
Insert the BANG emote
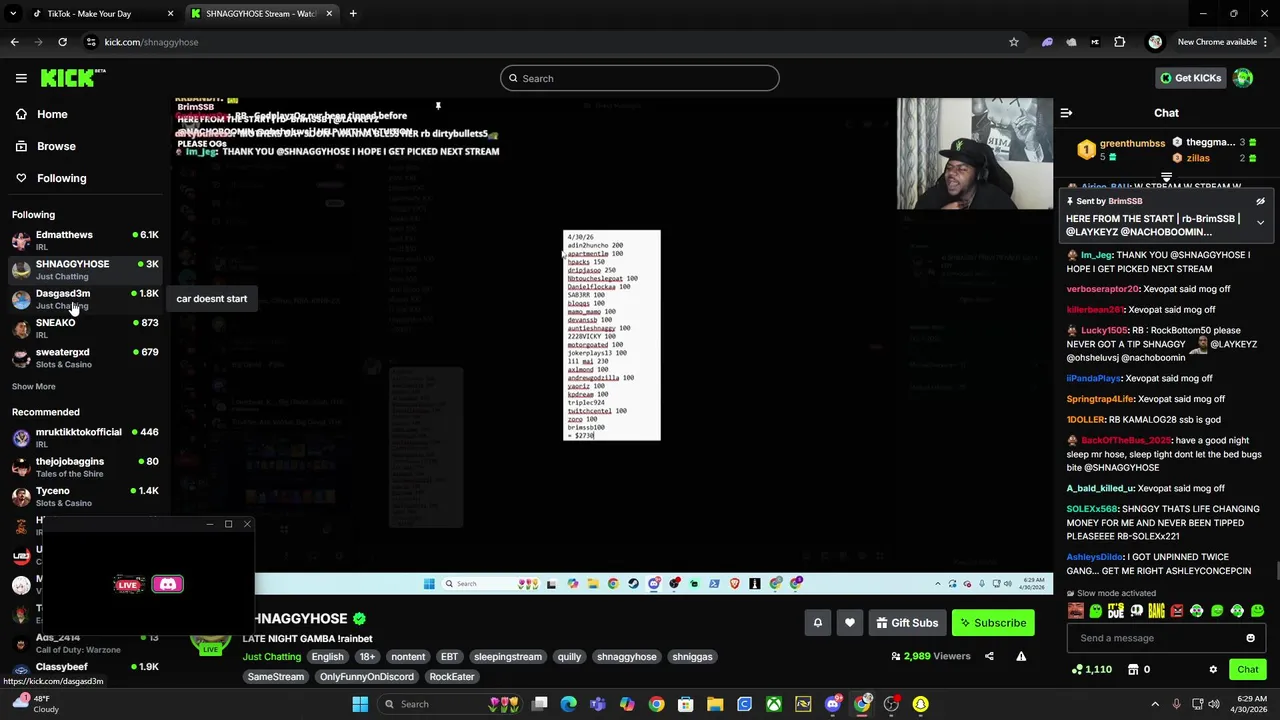click(1156, 611)
